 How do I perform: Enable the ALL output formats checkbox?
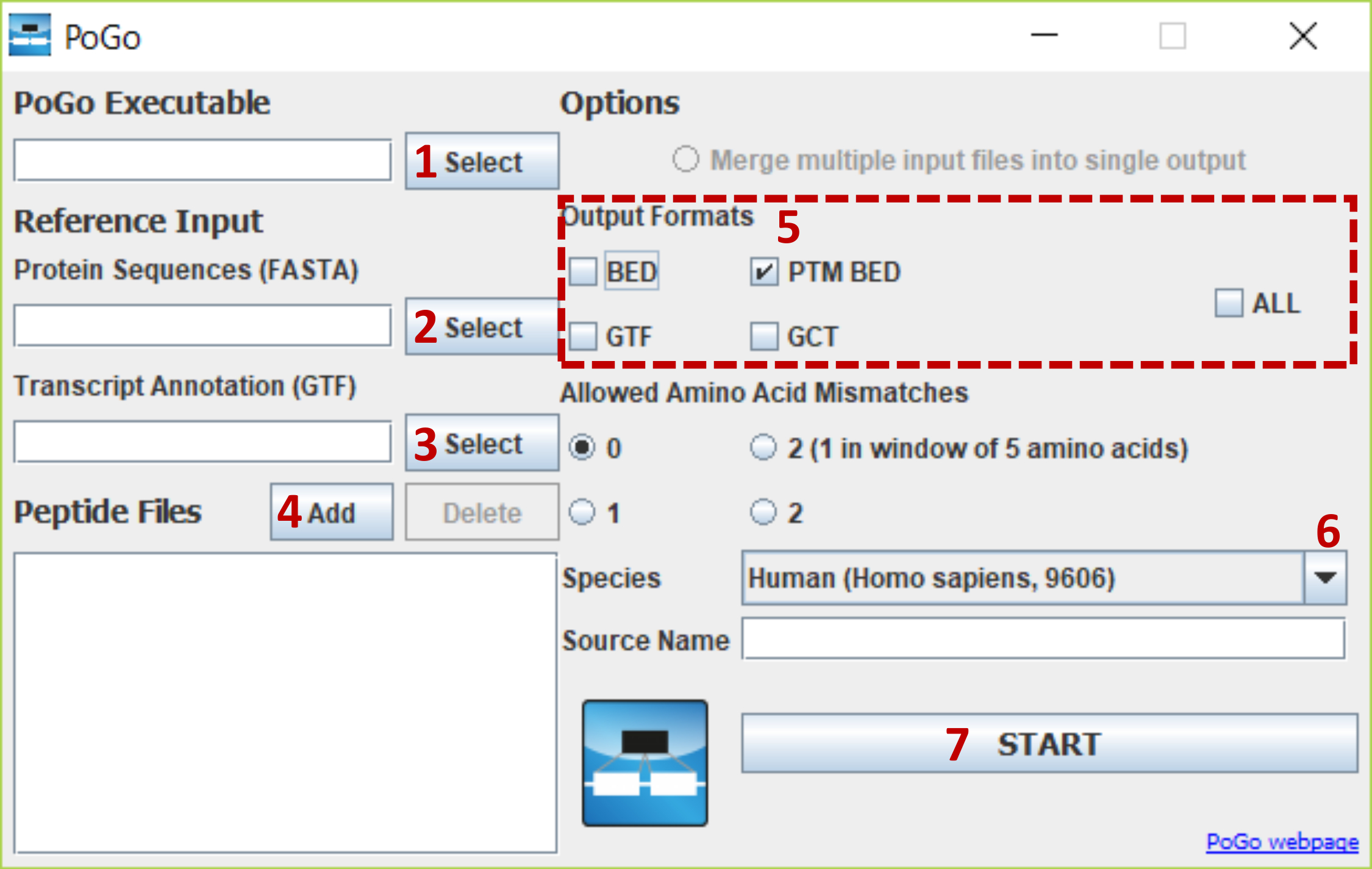pos(1228,303)
